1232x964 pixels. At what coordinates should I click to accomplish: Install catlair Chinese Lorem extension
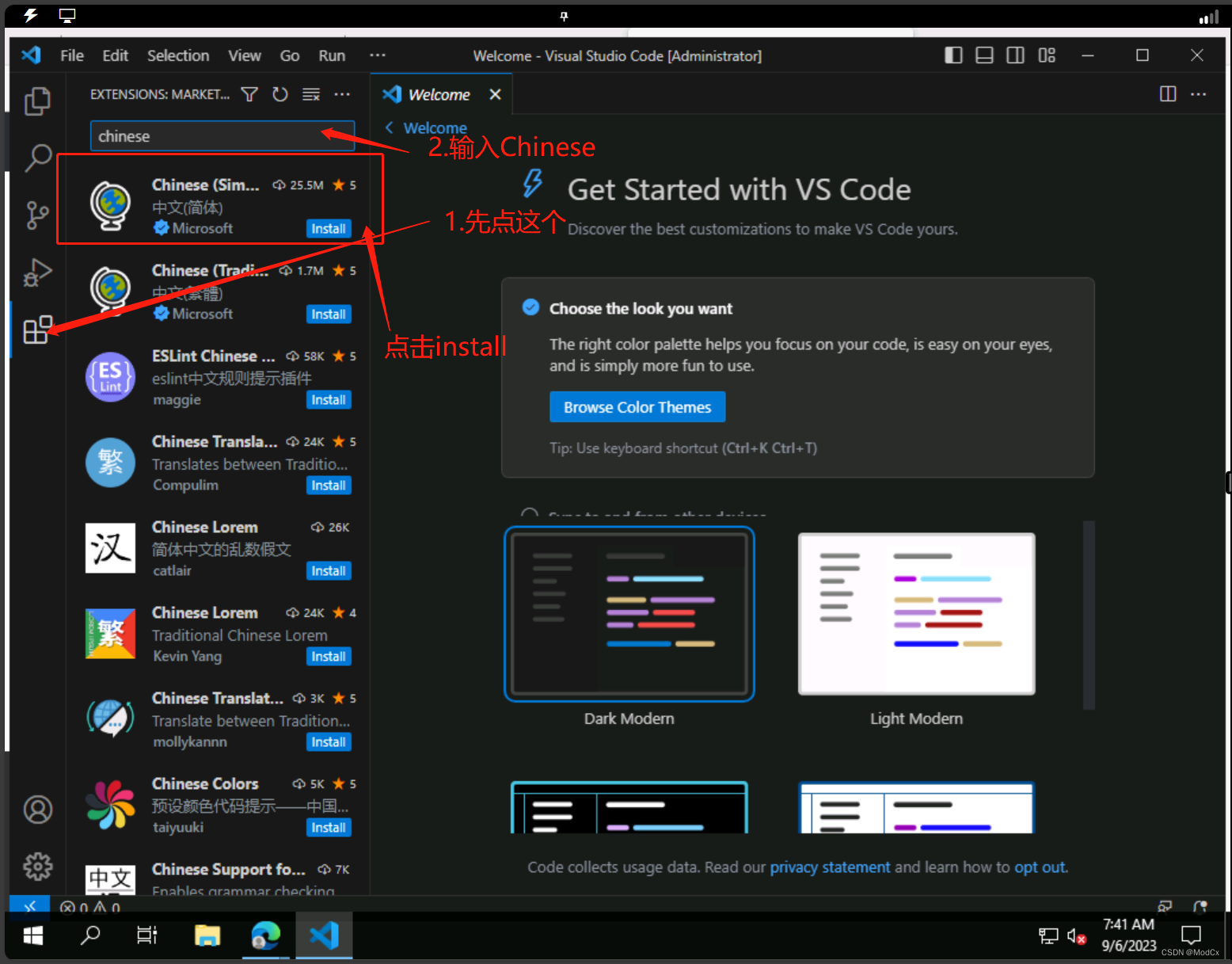[329, 571]
